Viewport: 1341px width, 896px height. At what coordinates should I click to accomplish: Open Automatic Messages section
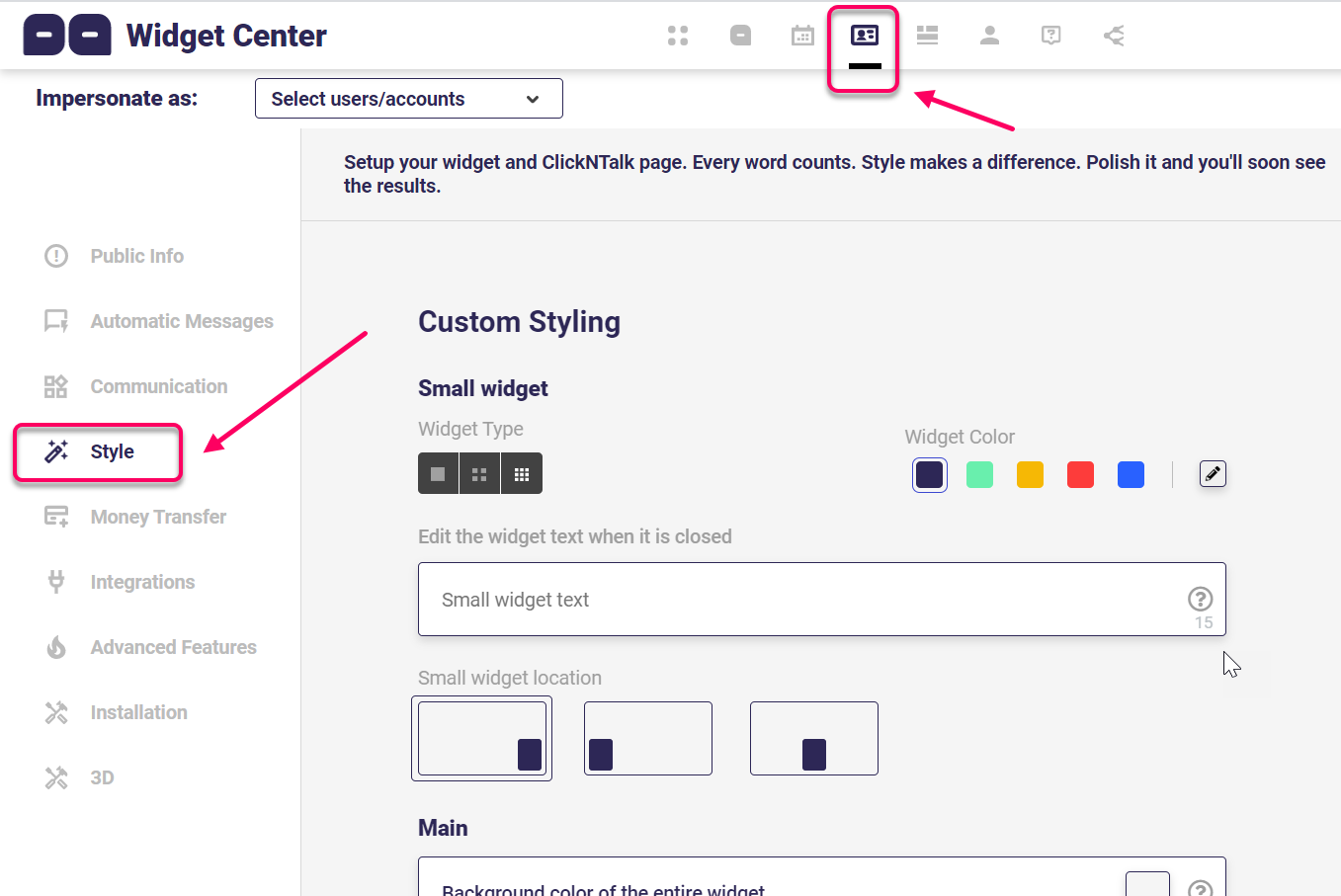182,321
